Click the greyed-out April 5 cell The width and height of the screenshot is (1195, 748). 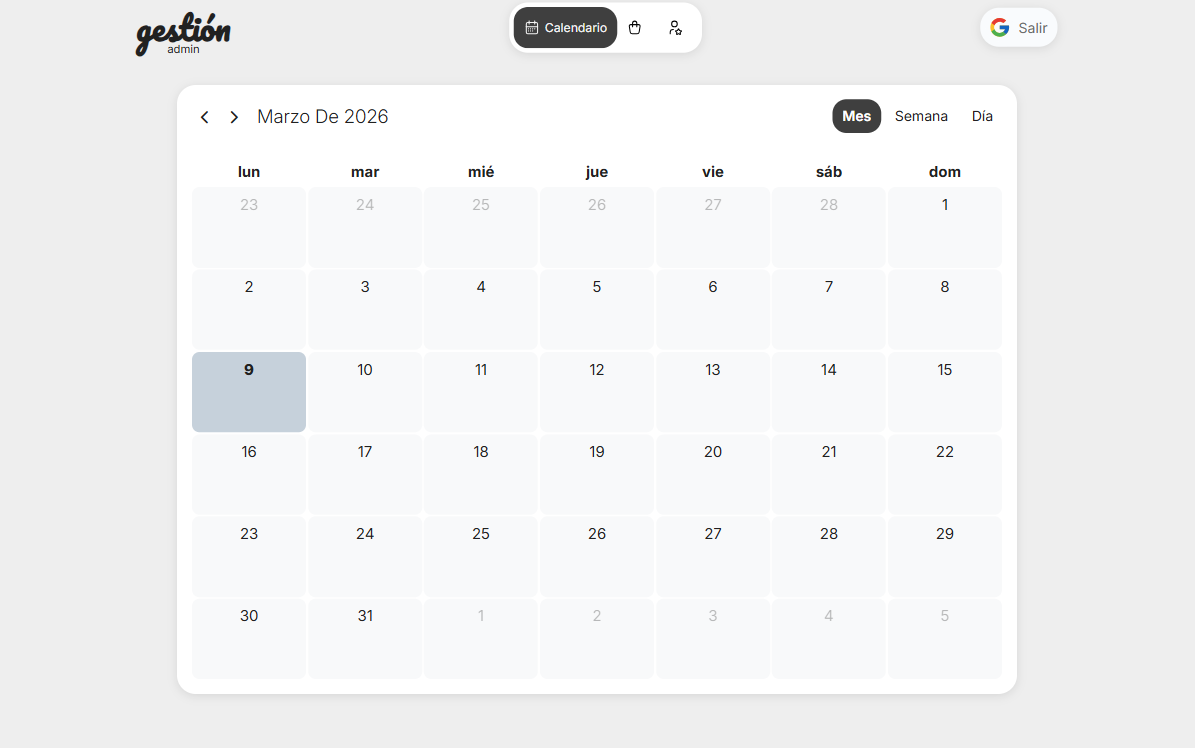tap(944, 638)
